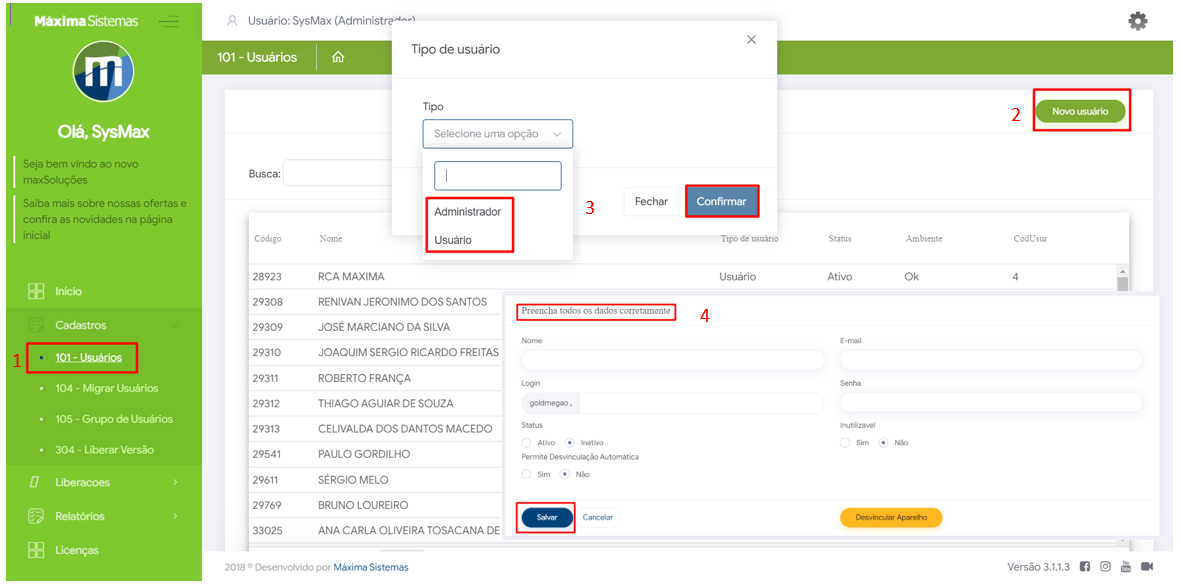The image size is (1181, 586).
Task: Click the Código column header
Action: click(x=267, y=239)
